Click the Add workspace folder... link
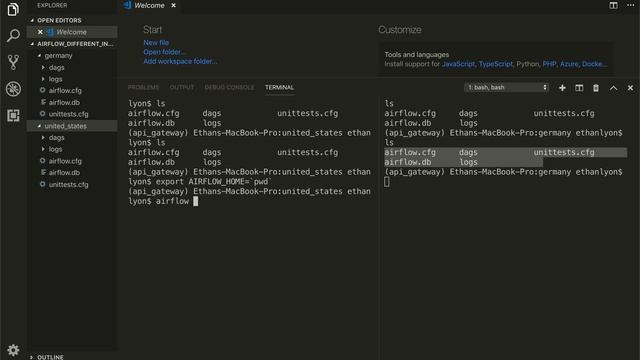The image size is (640, 360). click(180, 61)
